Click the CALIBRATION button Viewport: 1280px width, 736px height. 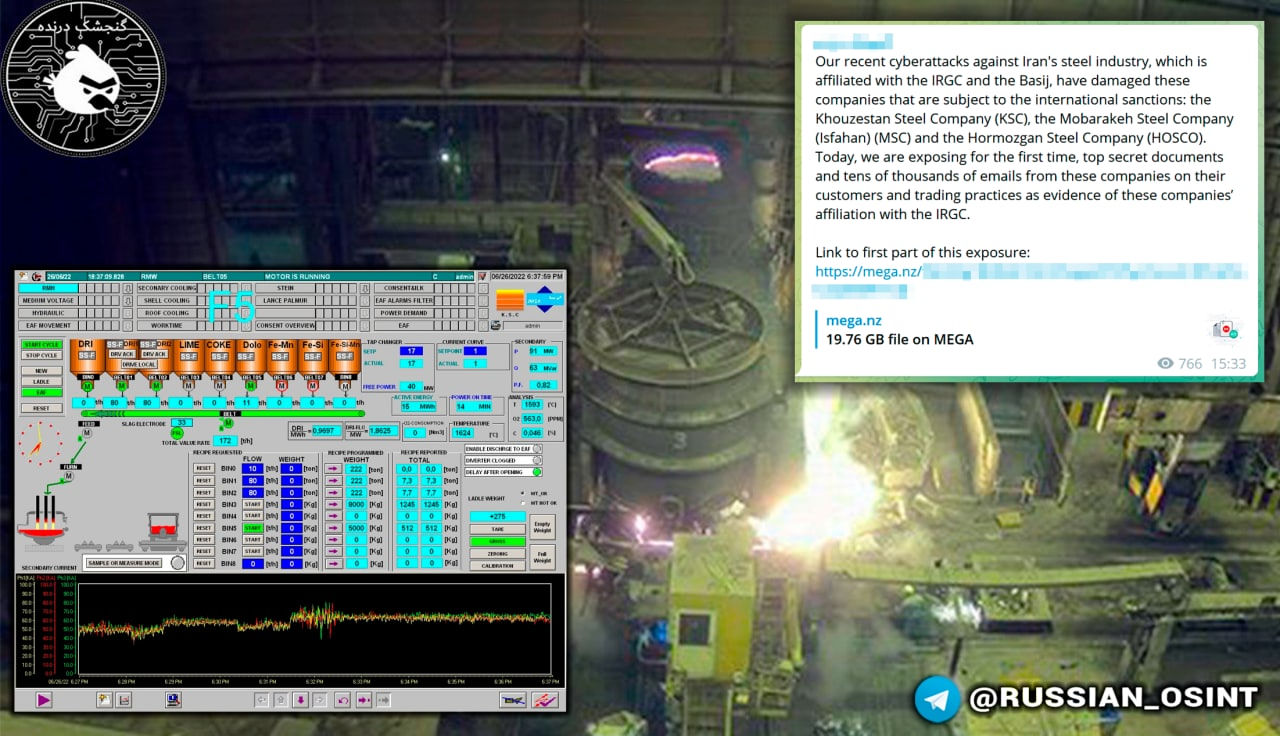tap(498, 565)
